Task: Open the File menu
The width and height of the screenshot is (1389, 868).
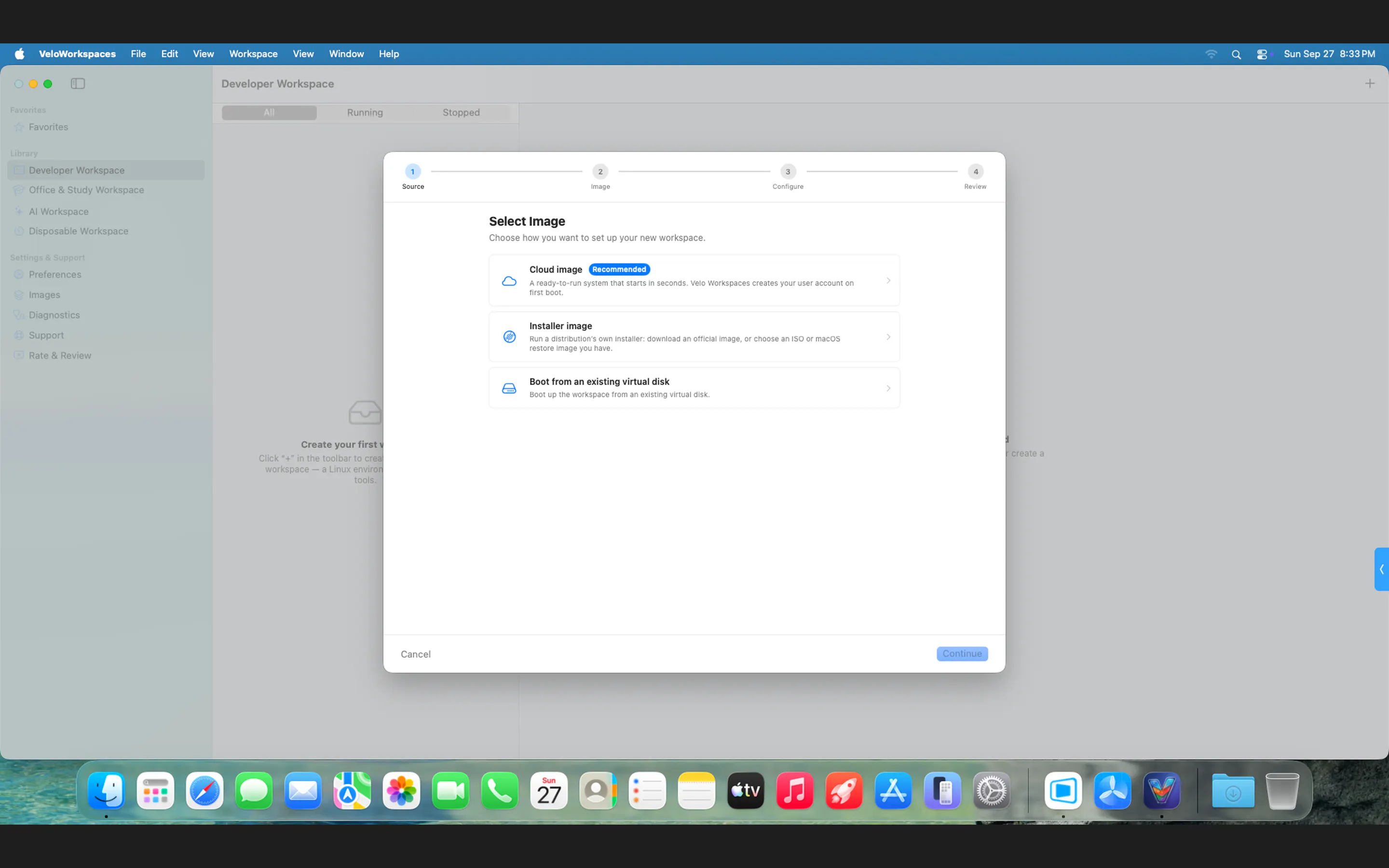Action: tap(138, 54)
